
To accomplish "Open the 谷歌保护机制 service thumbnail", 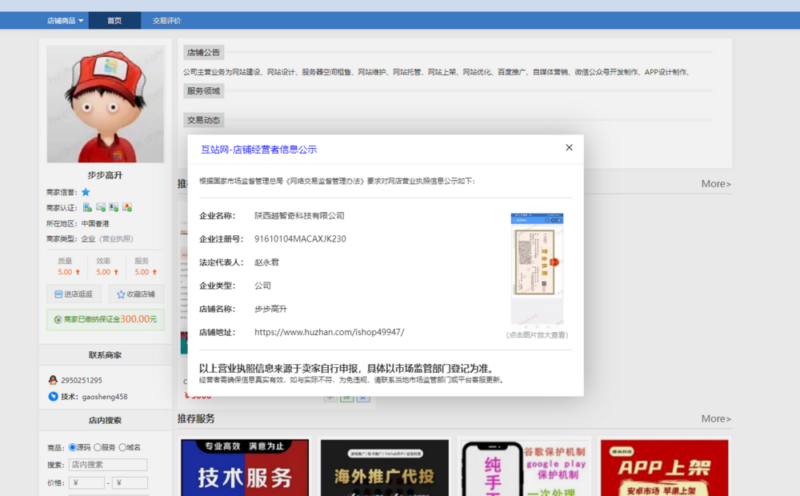I will pos(524,467).
